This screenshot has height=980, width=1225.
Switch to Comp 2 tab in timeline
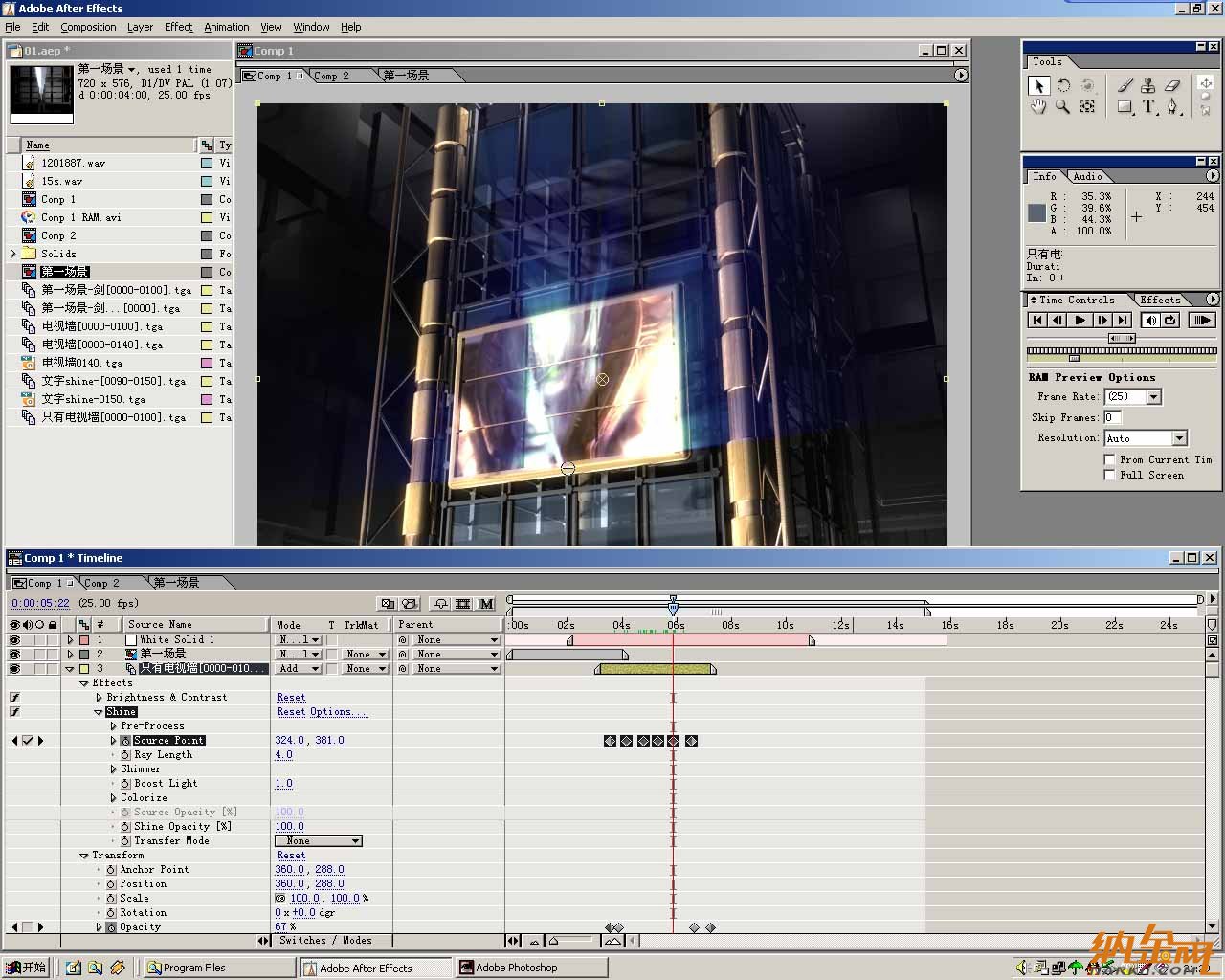pyautogui.click(x=102, y=583)
